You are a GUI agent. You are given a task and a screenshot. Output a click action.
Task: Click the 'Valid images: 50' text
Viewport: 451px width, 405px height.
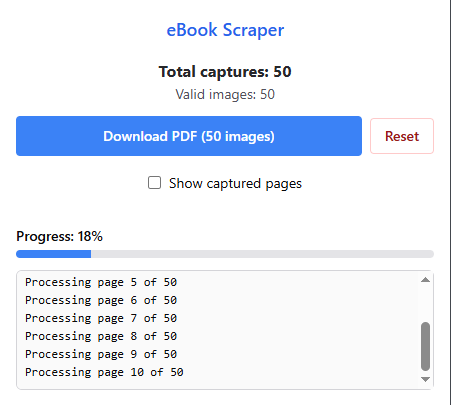point(225,94)
